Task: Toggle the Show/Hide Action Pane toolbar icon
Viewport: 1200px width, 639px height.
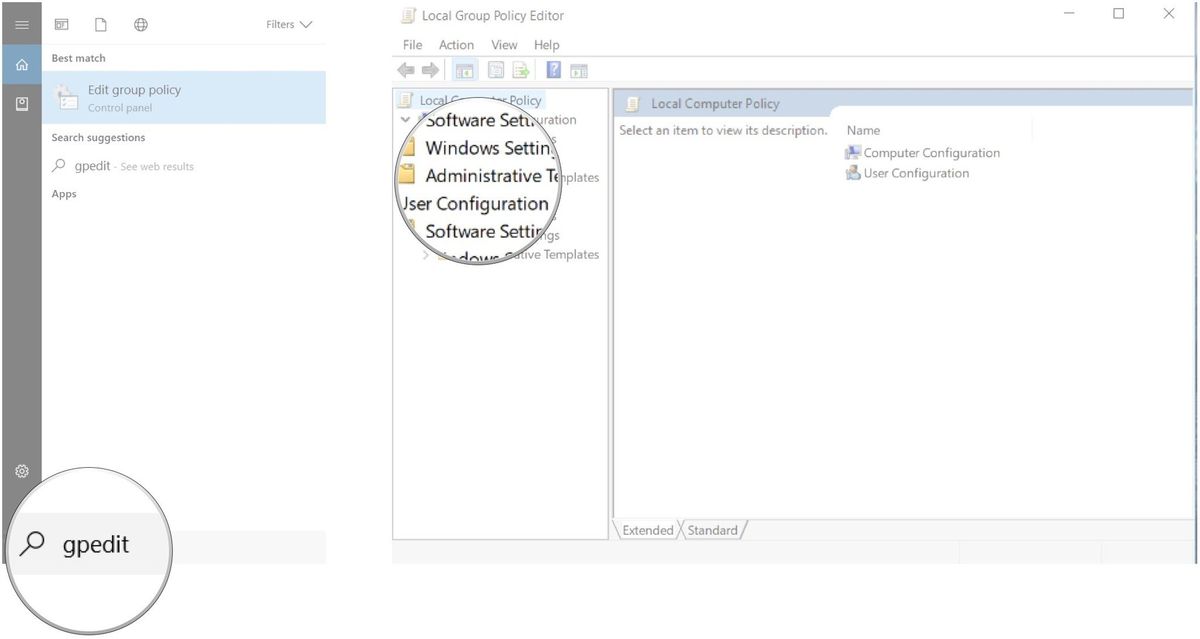Action: click(x=579, y=70)
